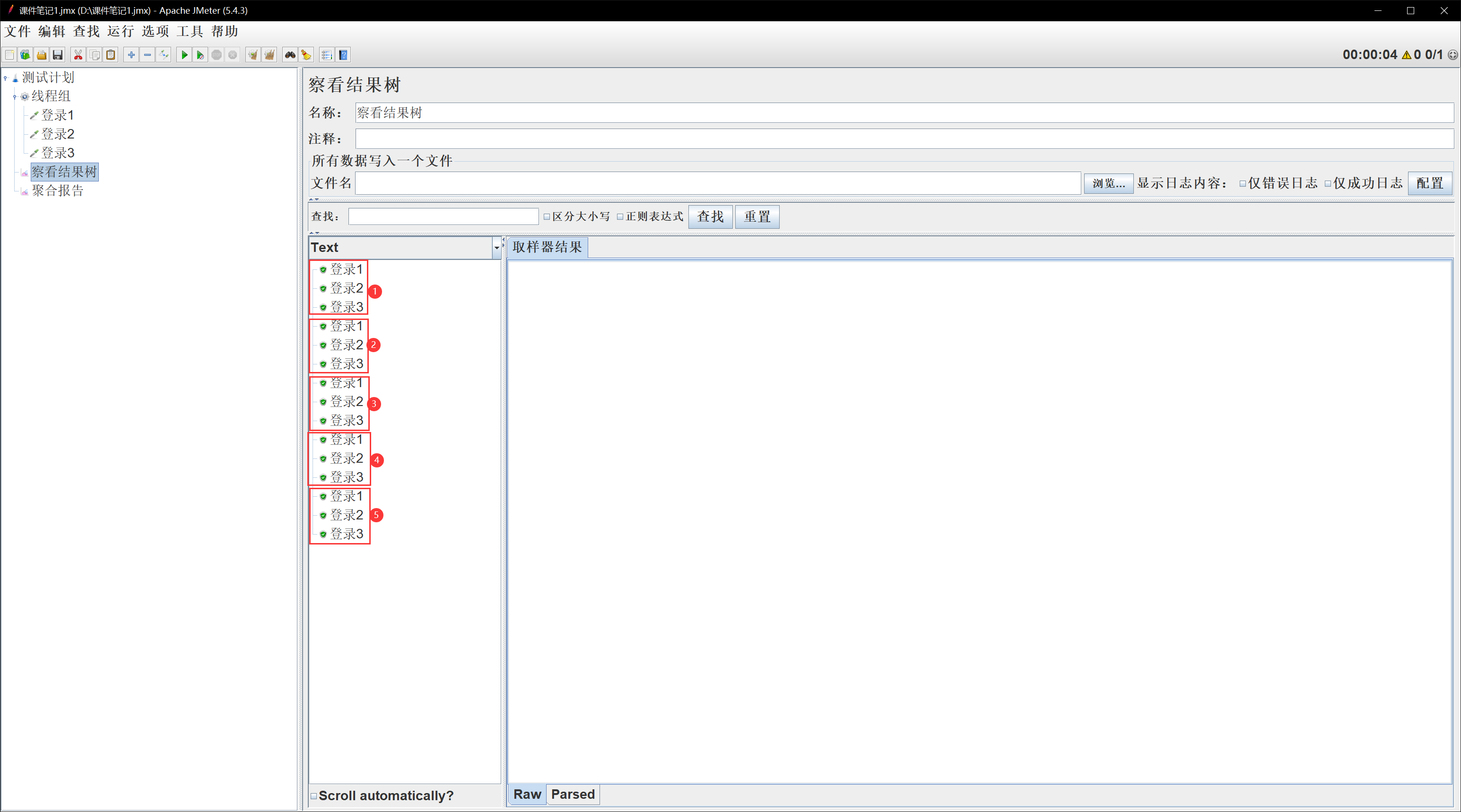This screenshot has height=812, width=1461.
Task: Click the scissors Cut icon
Action: [x=78, y=55]
